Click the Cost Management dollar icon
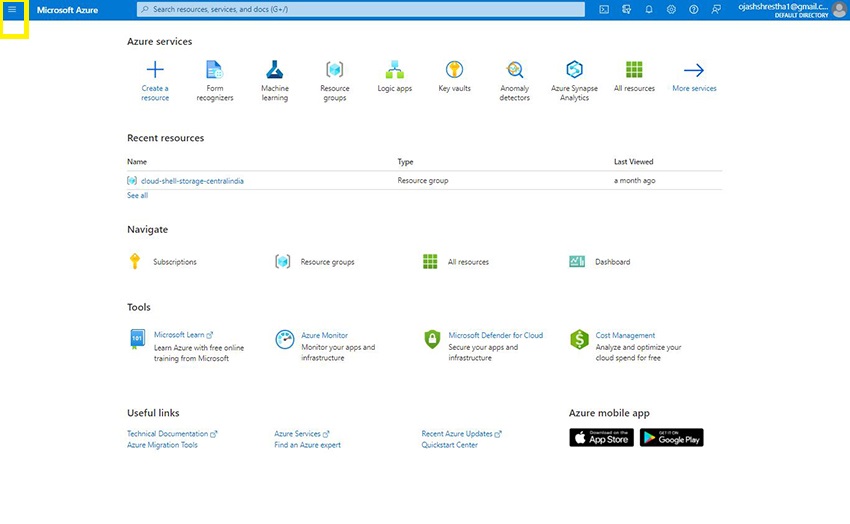 pos(579,339)
